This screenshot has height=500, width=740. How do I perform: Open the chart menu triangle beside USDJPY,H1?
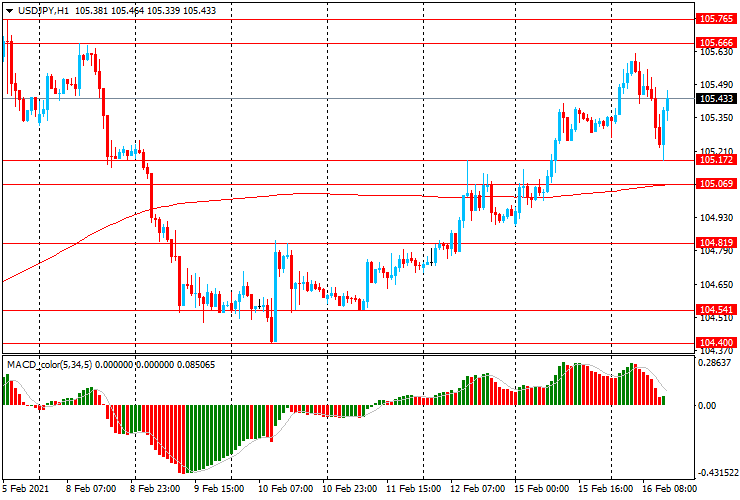(9, 11)
